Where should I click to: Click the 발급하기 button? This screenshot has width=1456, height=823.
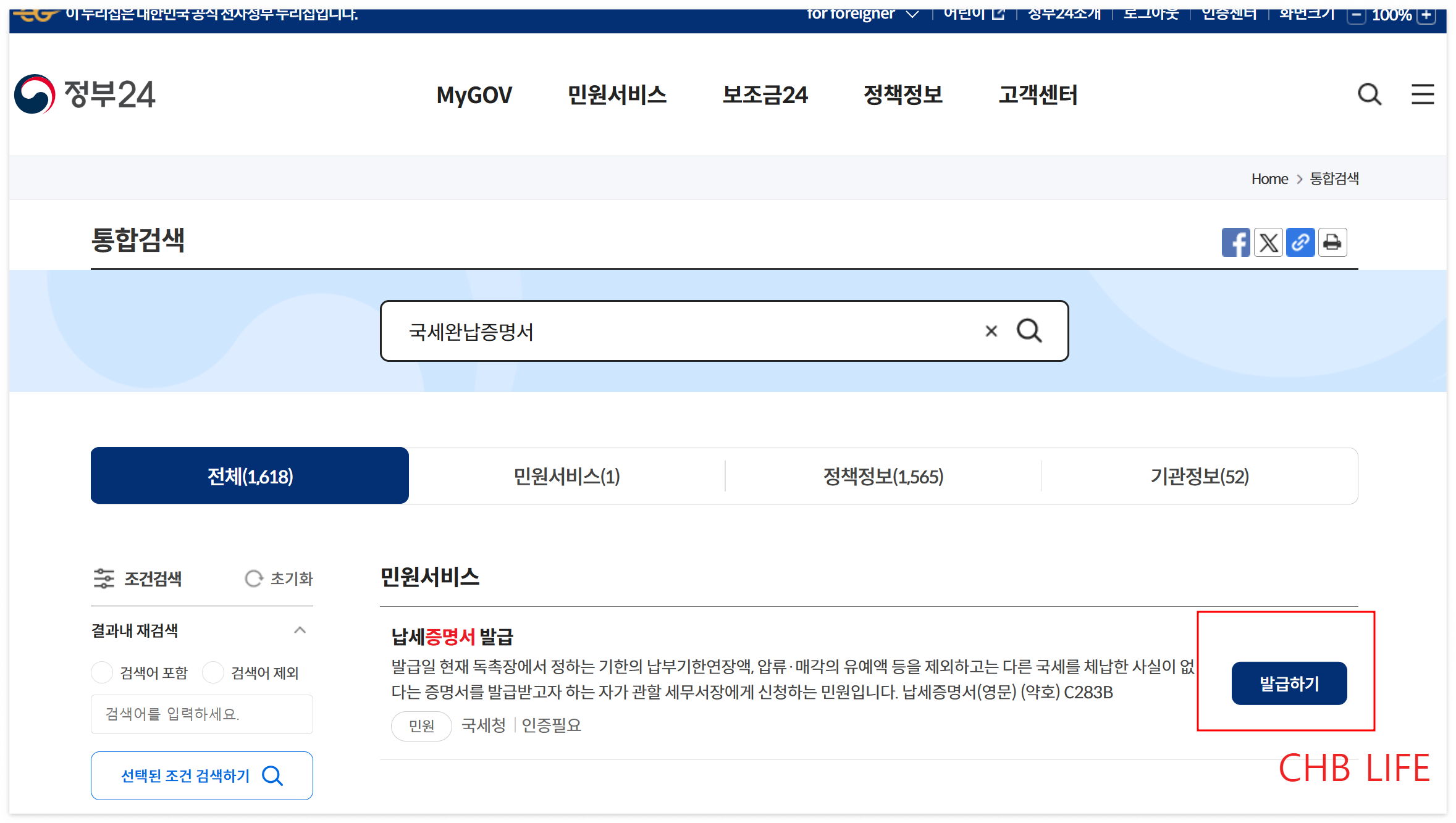1289,683
